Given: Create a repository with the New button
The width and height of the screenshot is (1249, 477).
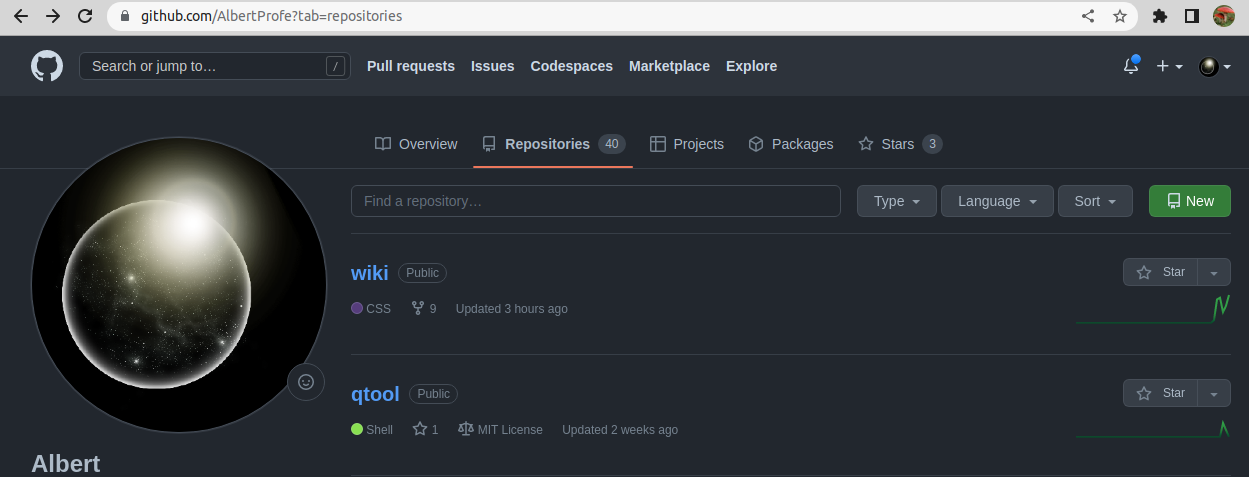Looking at the screenshot, I should [x=1190, y=201].
